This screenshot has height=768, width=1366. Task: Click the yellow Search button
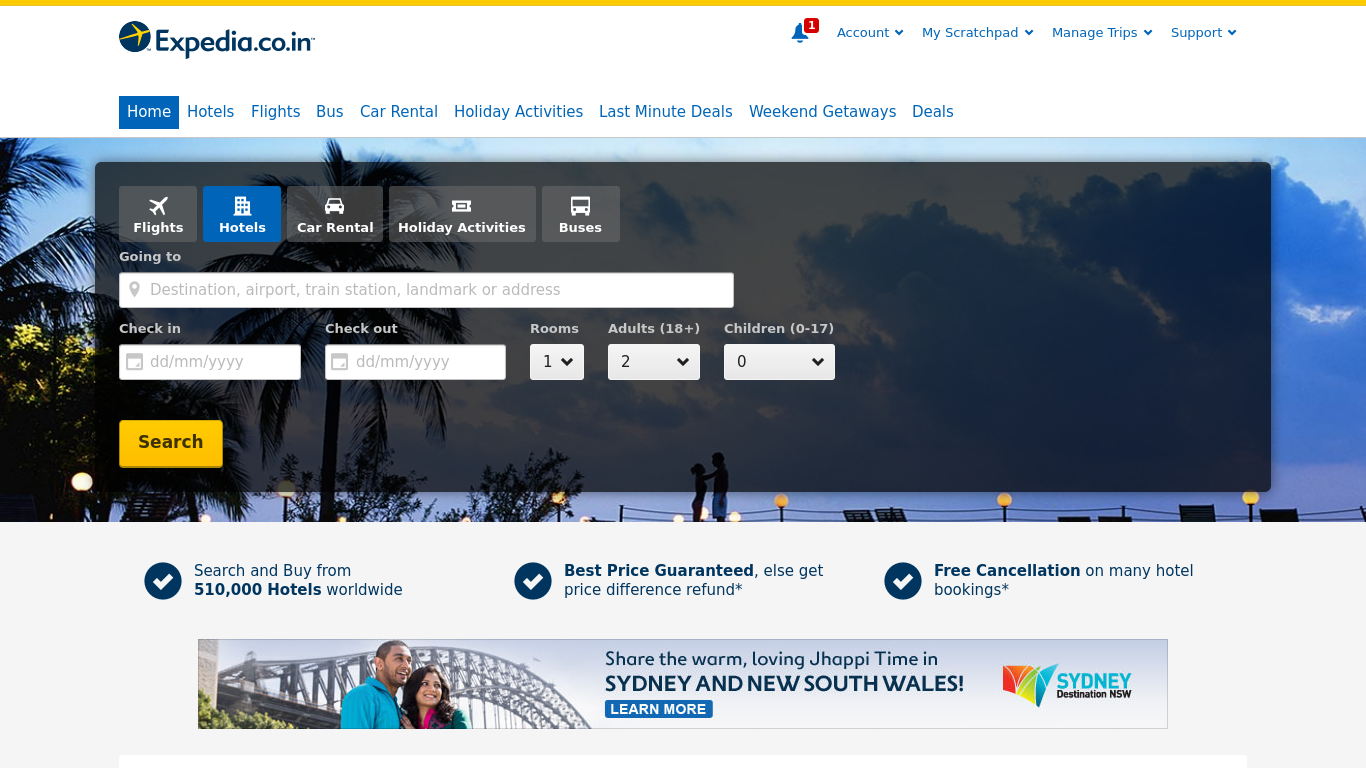(x=170, y=442)
